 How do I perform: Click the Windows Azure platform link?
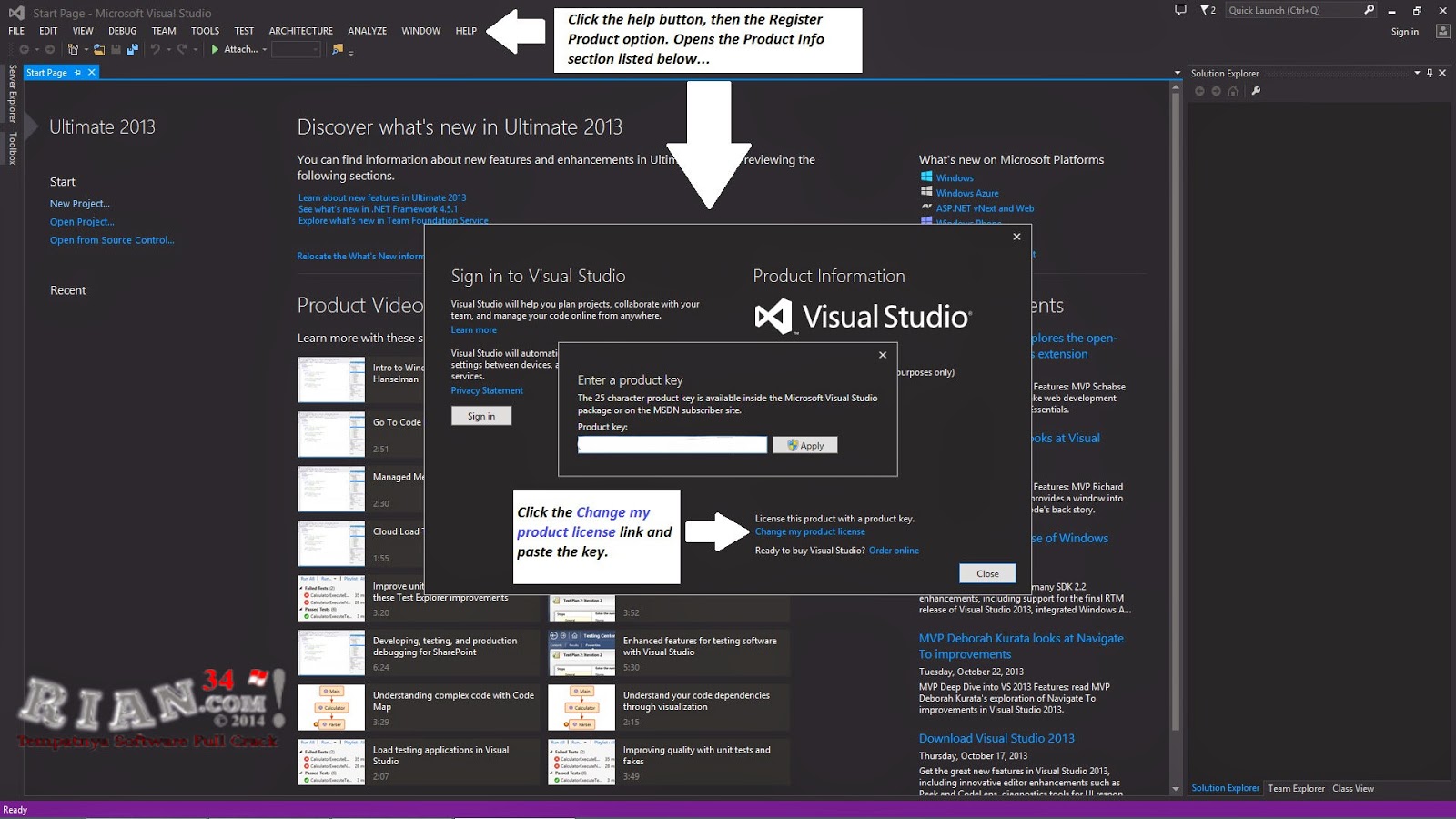click(967, 193)
